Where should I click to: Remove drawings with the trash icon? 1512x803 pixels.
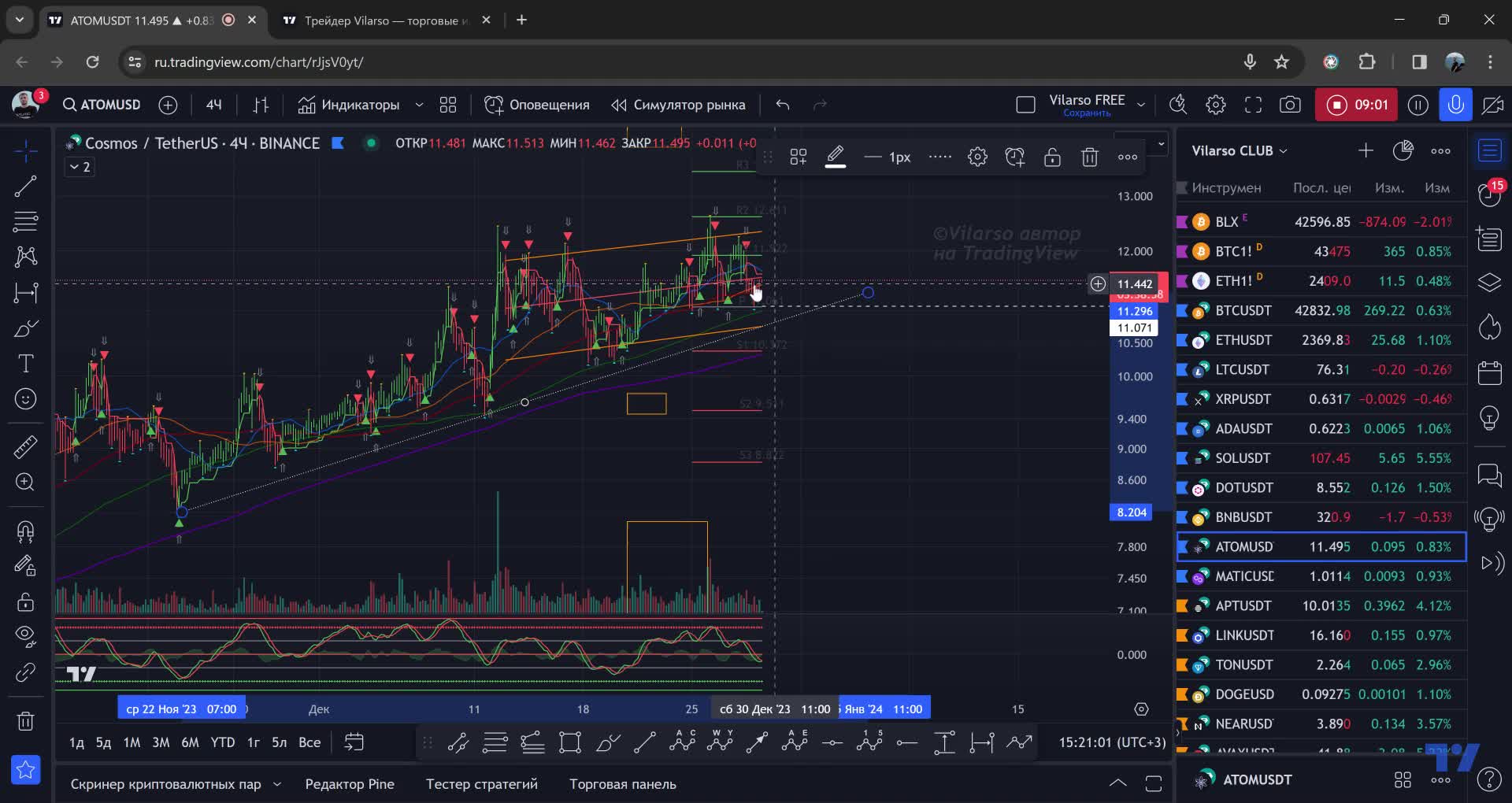tap(25, 720)
